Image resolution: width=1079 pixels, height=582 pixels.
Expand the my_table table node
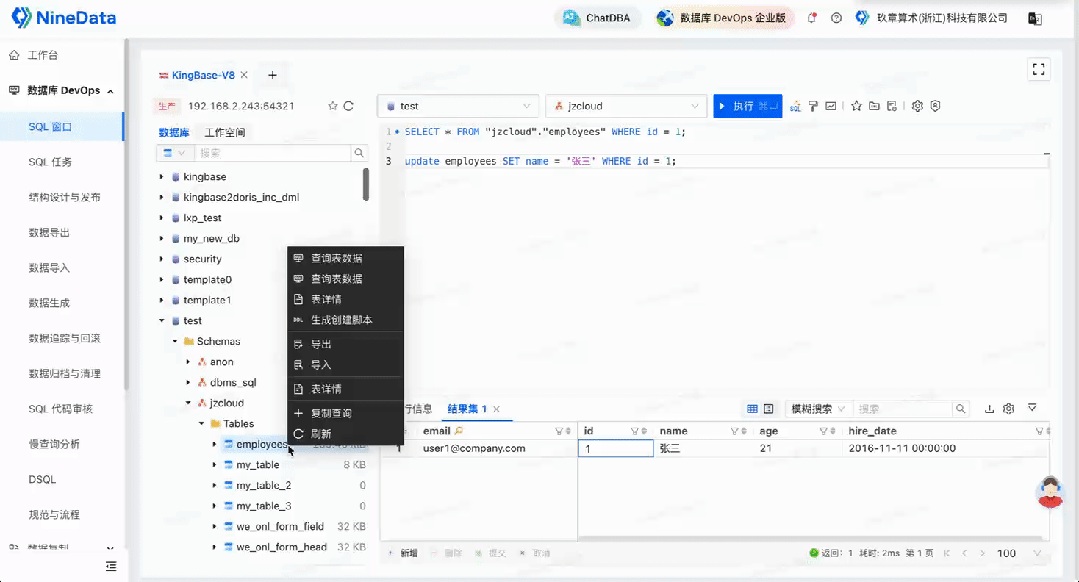pyautogui.click(x=214, y=465)
